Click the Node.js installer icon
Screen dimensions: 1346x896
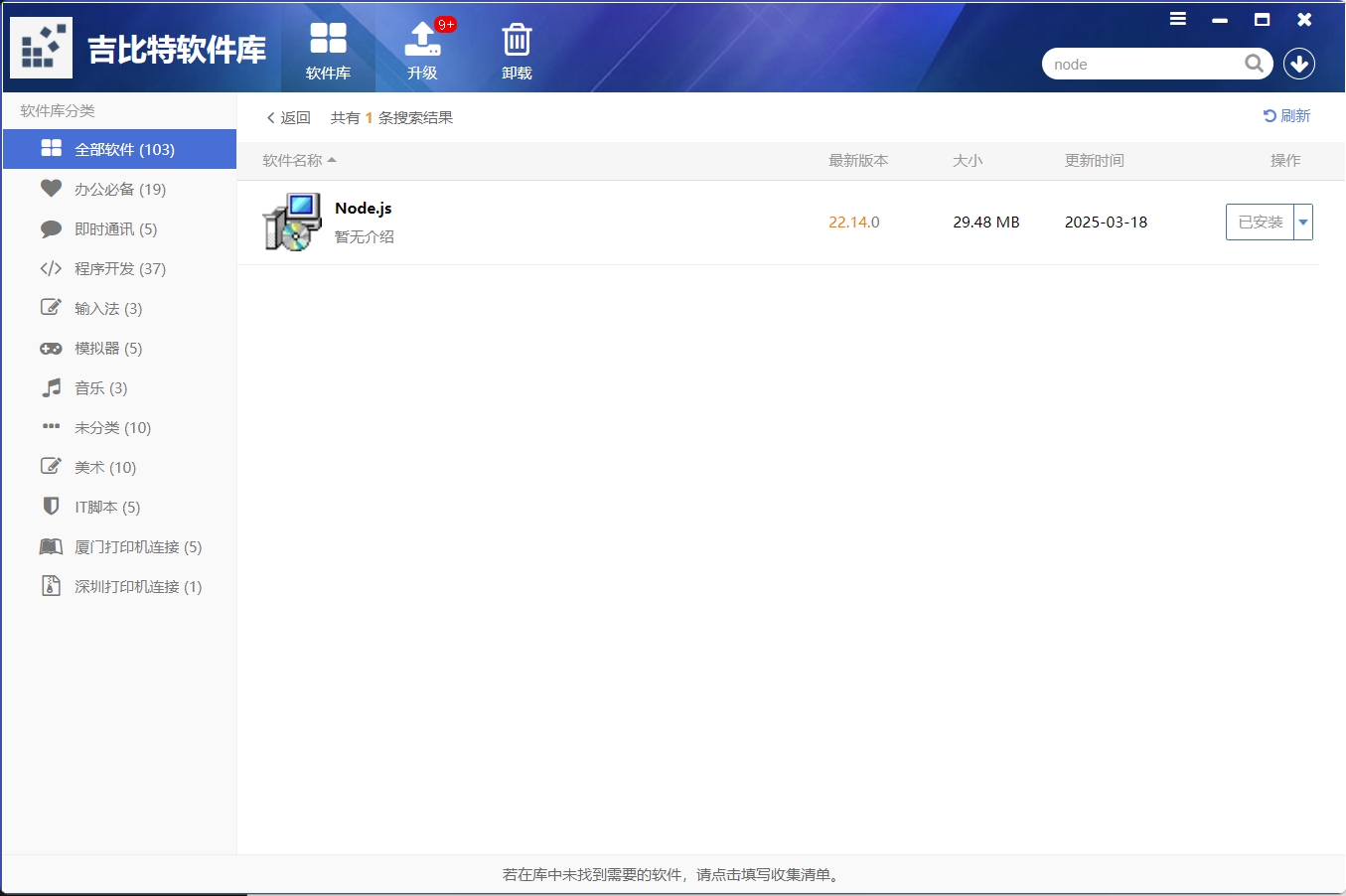(292, 222)
